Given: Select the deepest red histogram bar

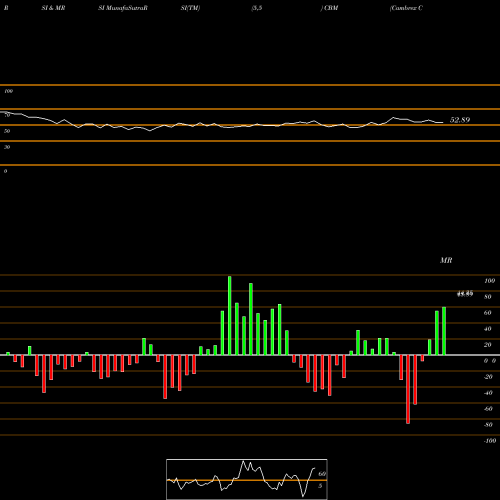Looking at the screenshot, I should coord(408,389).
